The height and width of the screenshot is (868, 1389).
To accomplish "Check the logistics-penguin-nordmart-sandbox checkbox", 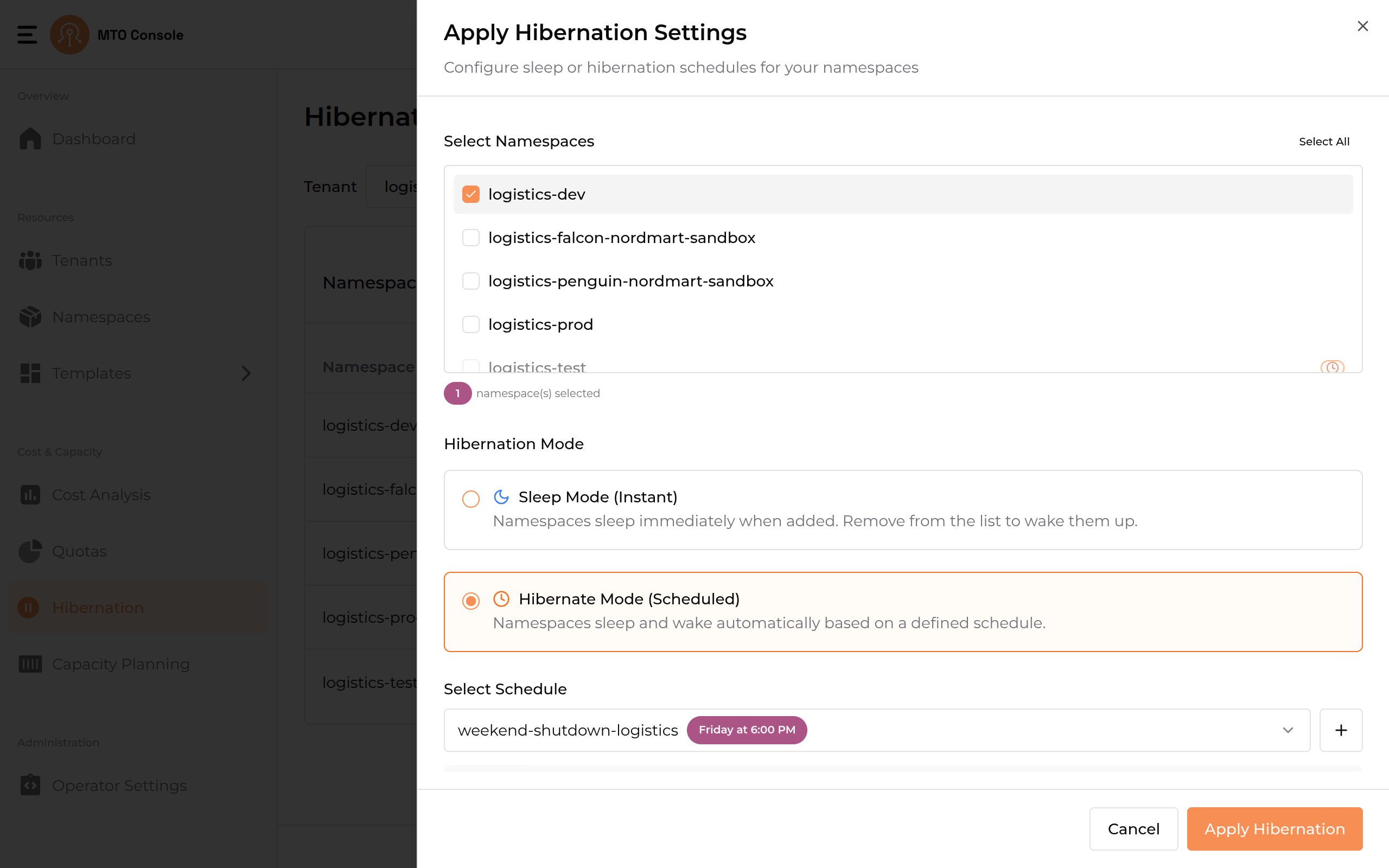I will pyautogui.click(x=470, y=282).
